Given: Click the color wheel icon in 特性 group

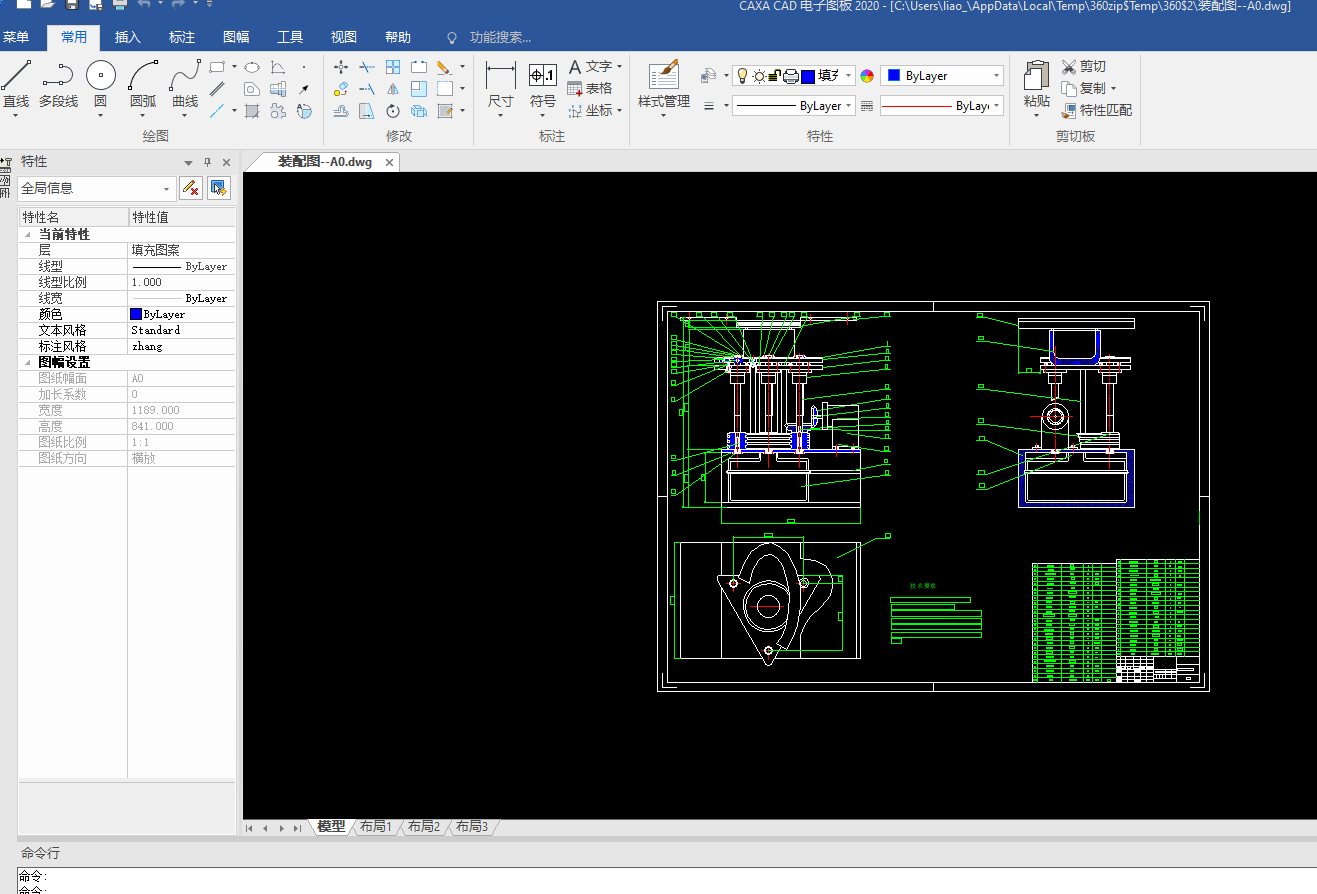Looking at the screenshot, I should pos(867,76).
